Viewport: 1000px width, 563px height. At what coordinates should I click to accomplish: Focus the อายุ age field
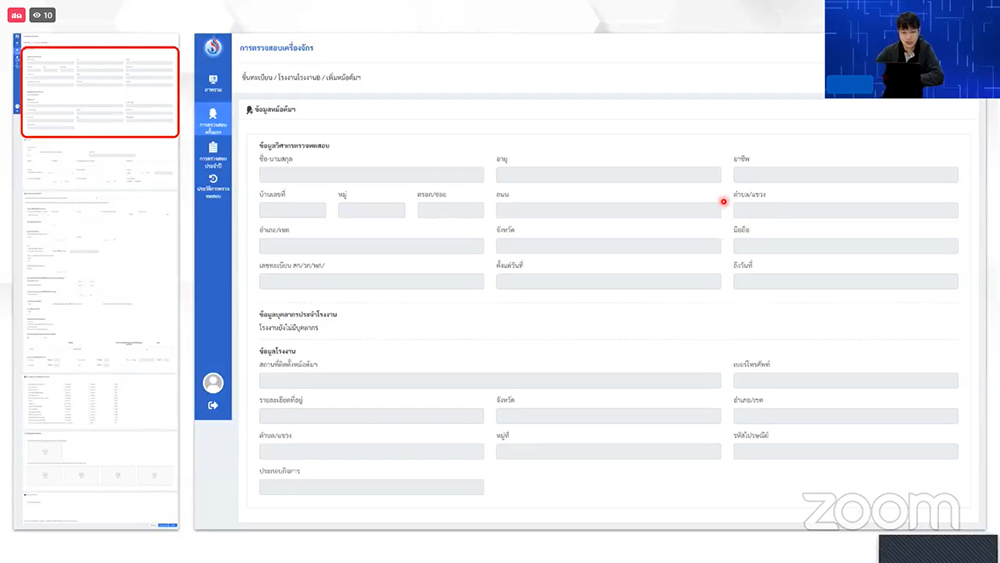(608, 175)
